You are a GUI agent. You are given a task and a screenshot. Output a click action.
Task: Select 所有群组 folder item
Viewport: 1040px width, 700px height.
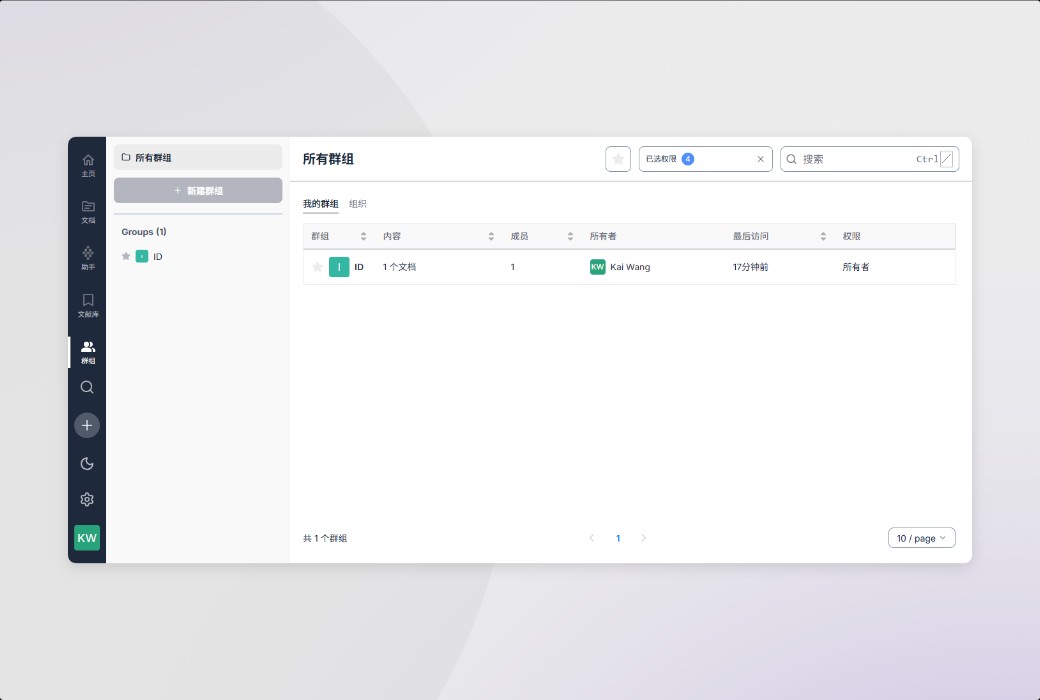pos(198,158)
